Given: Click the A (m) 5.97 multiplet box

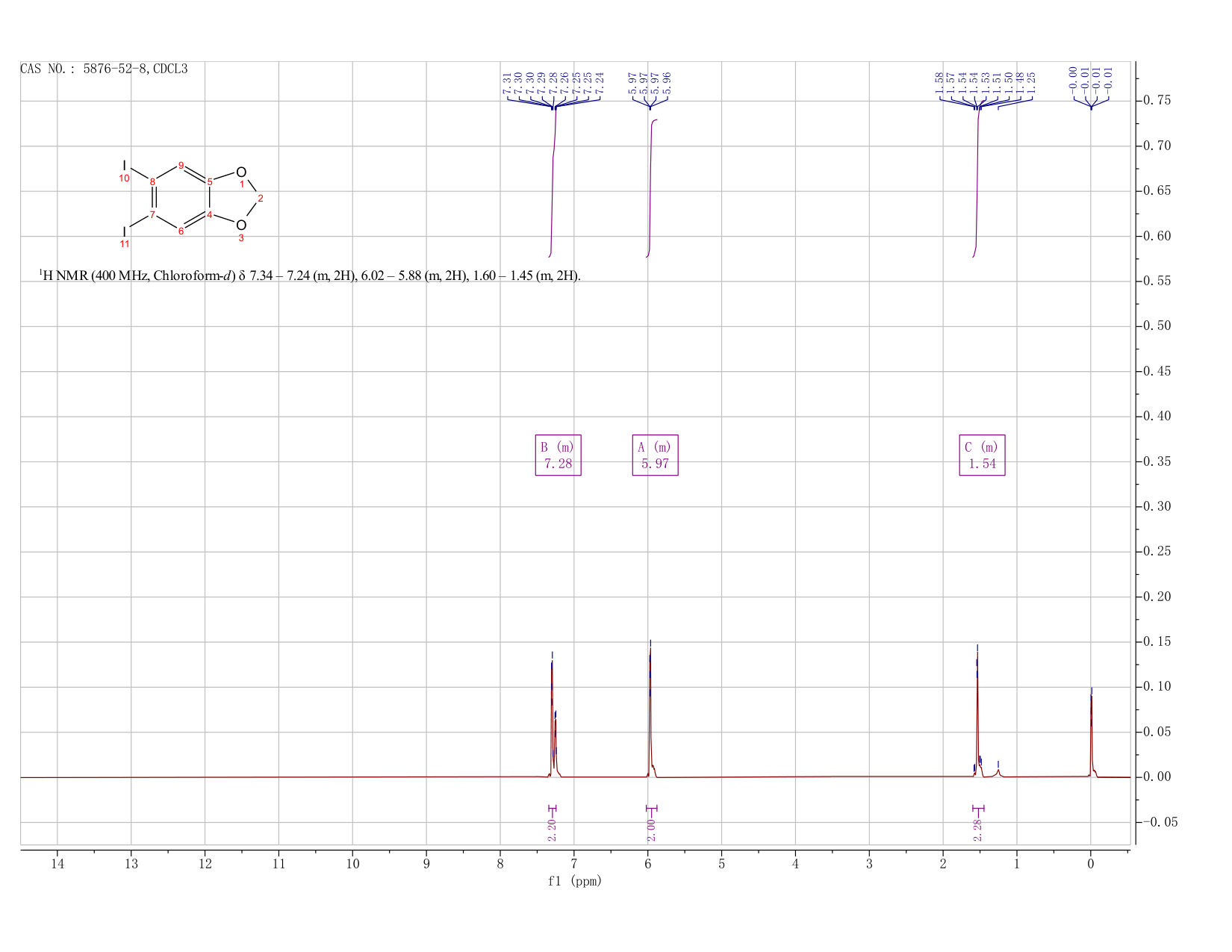Looking at the screenshot, I should [655, 455].
